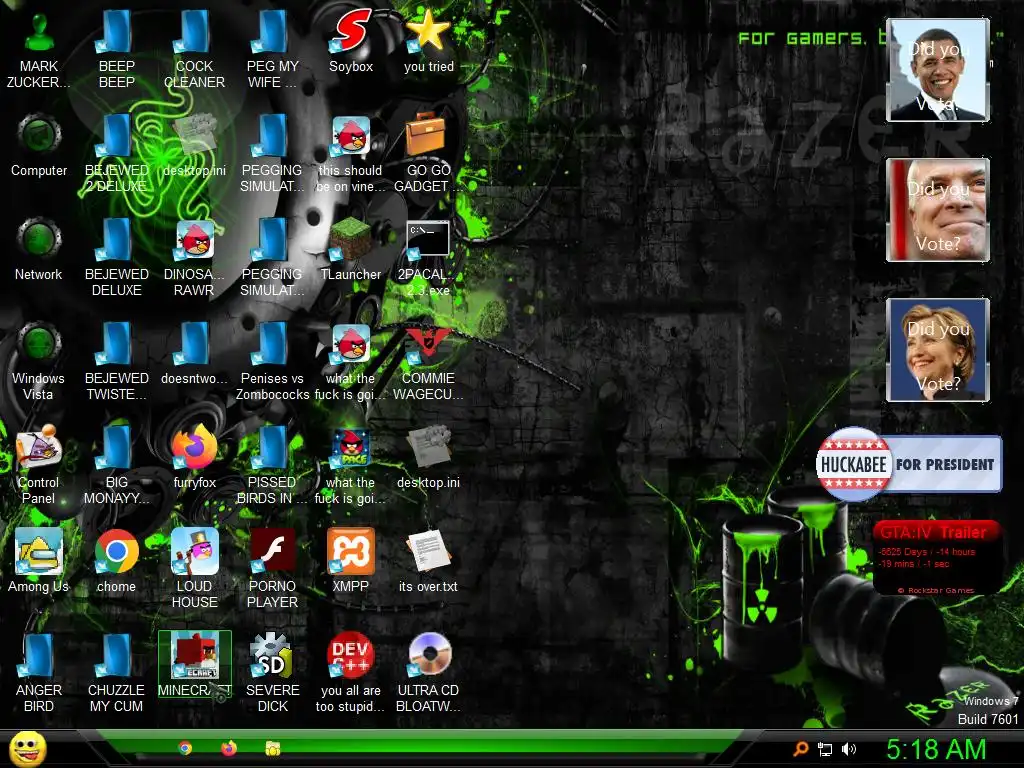Open the Network desktop icon

click(x=39, y=249)
